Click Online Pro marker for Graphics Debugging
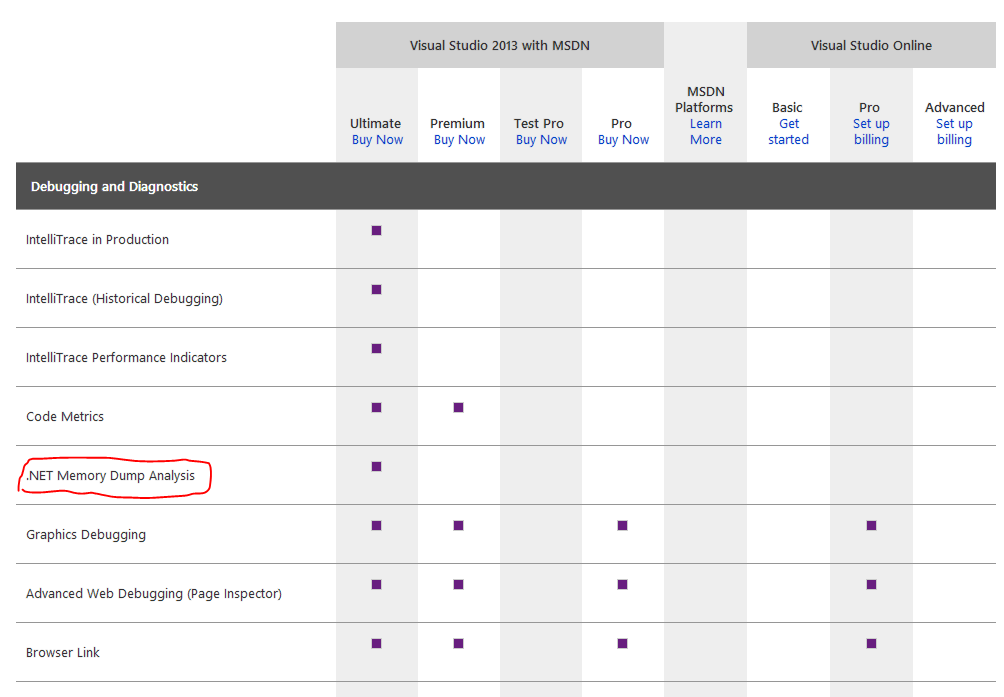The height and width of the screenshot is (697, 1004). (871, 525)
